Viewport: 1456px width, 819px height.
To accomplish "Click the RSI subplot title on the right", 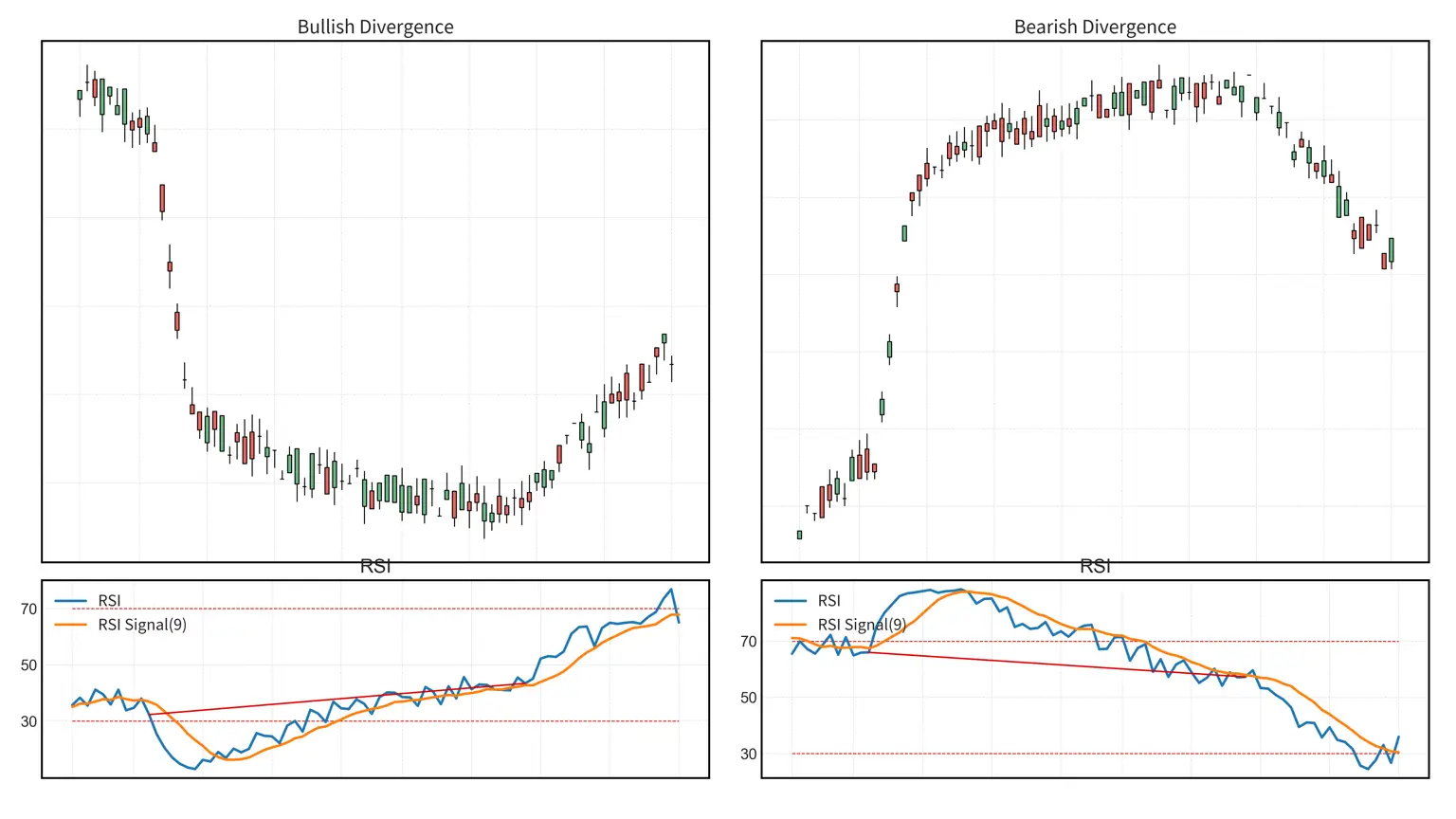I will point(1096,567).
